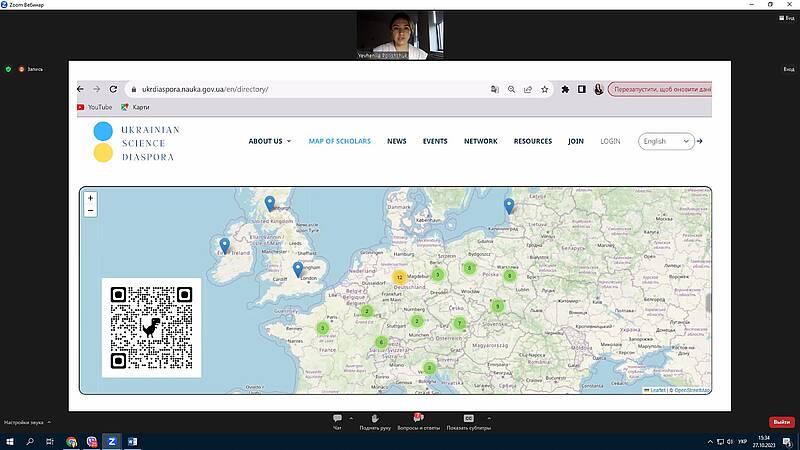Image resolution: width=800 pixels, height=450 pixels.
Task: Click the green cluster in northern Italy
Action: click(430, 368)
